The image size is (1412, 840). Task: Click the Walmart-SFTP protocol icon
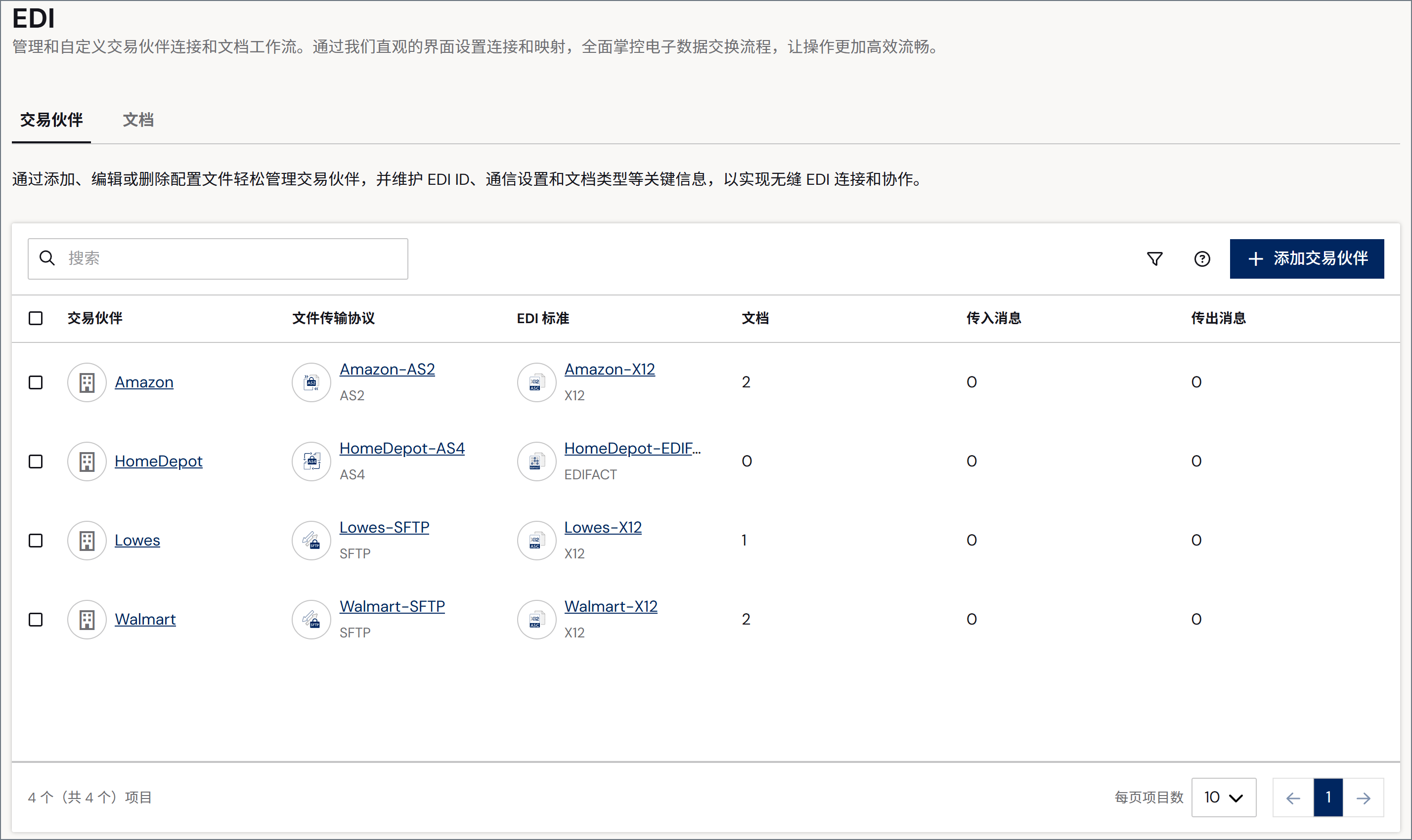click(x=311, y=619)
